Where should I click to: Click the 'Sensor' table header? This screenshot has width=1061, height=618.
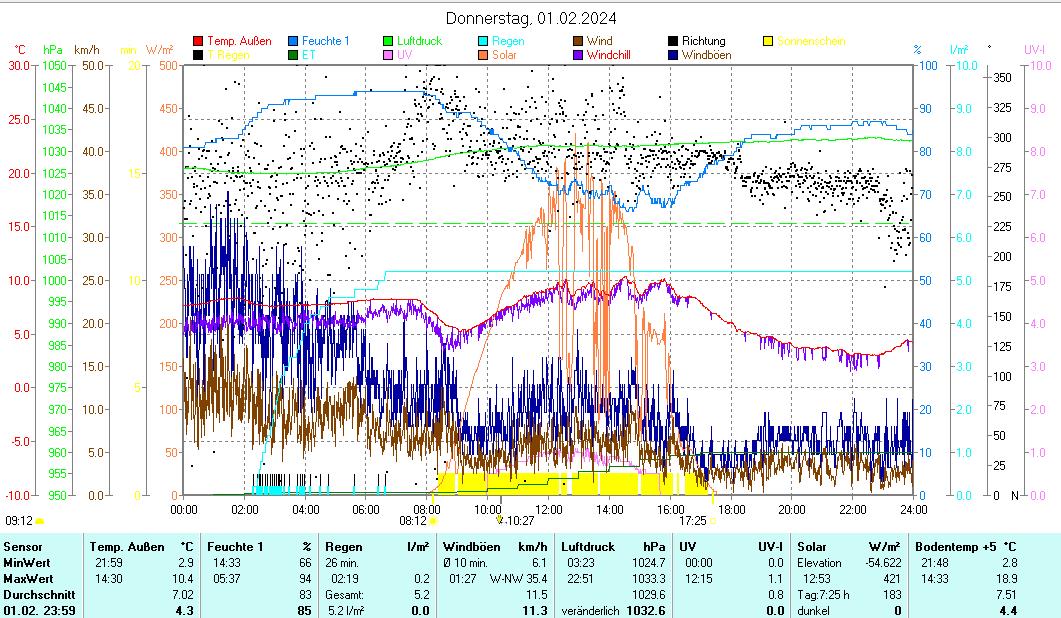pos(23,547)
